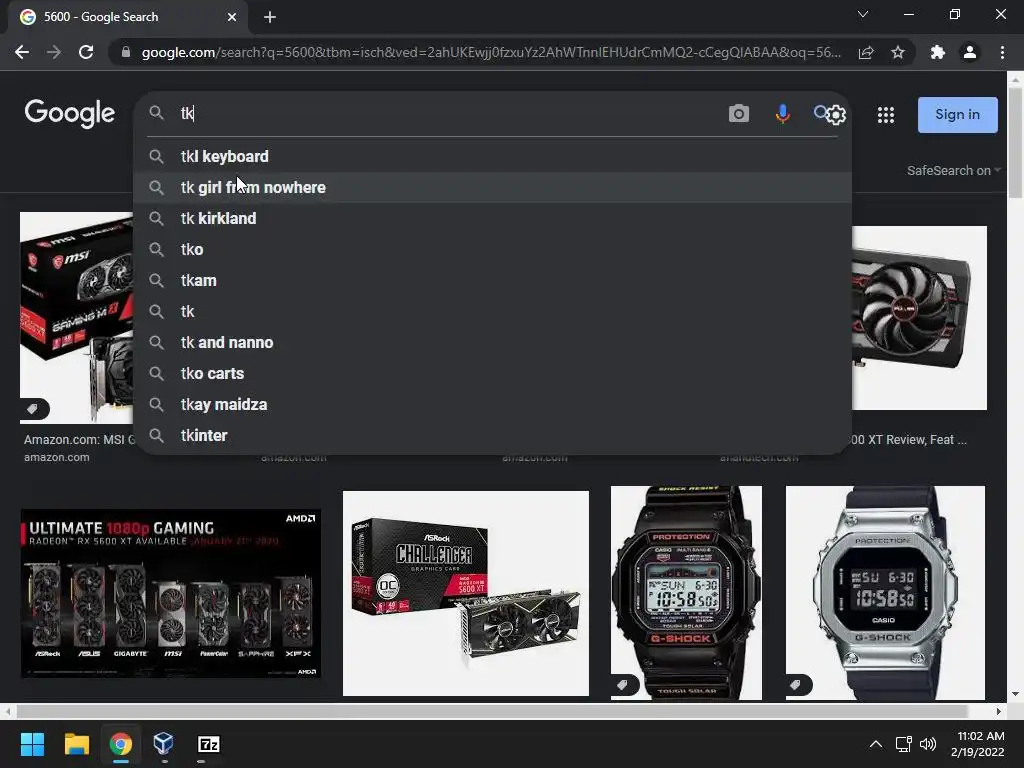Screen dimensions: 1024x768
Task: Click product tag icon on MSI image
Action: 33,409
